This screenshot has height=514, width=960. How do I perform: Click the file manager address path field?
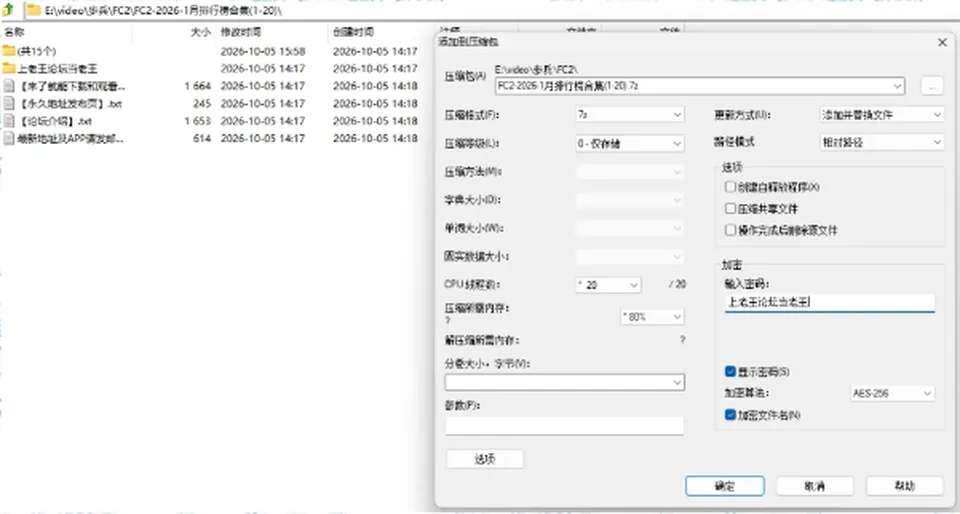click(490, 10)
